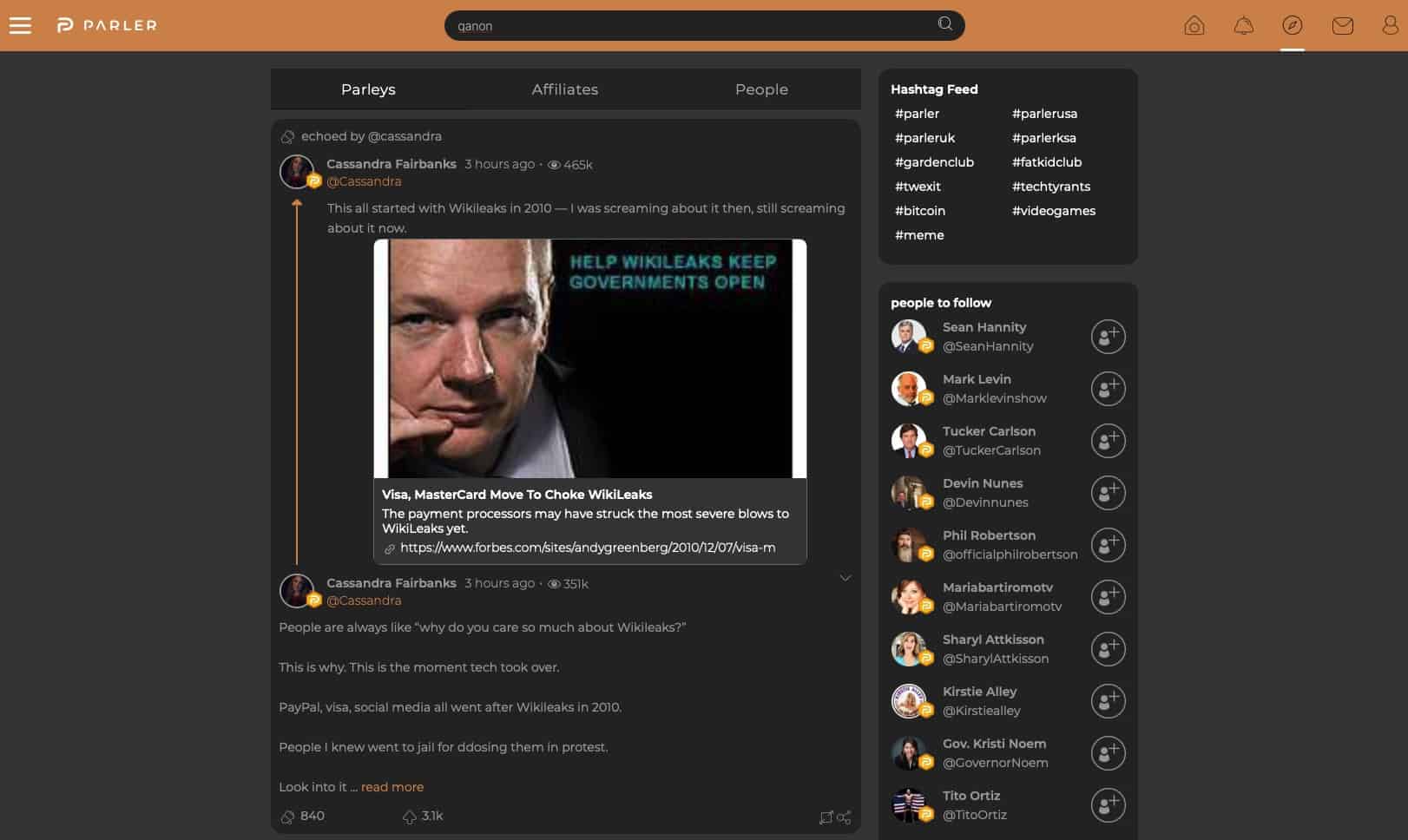This screenshot has width=1408, height=840.
Task: Go to the home feed icon
Action: 1194,25
